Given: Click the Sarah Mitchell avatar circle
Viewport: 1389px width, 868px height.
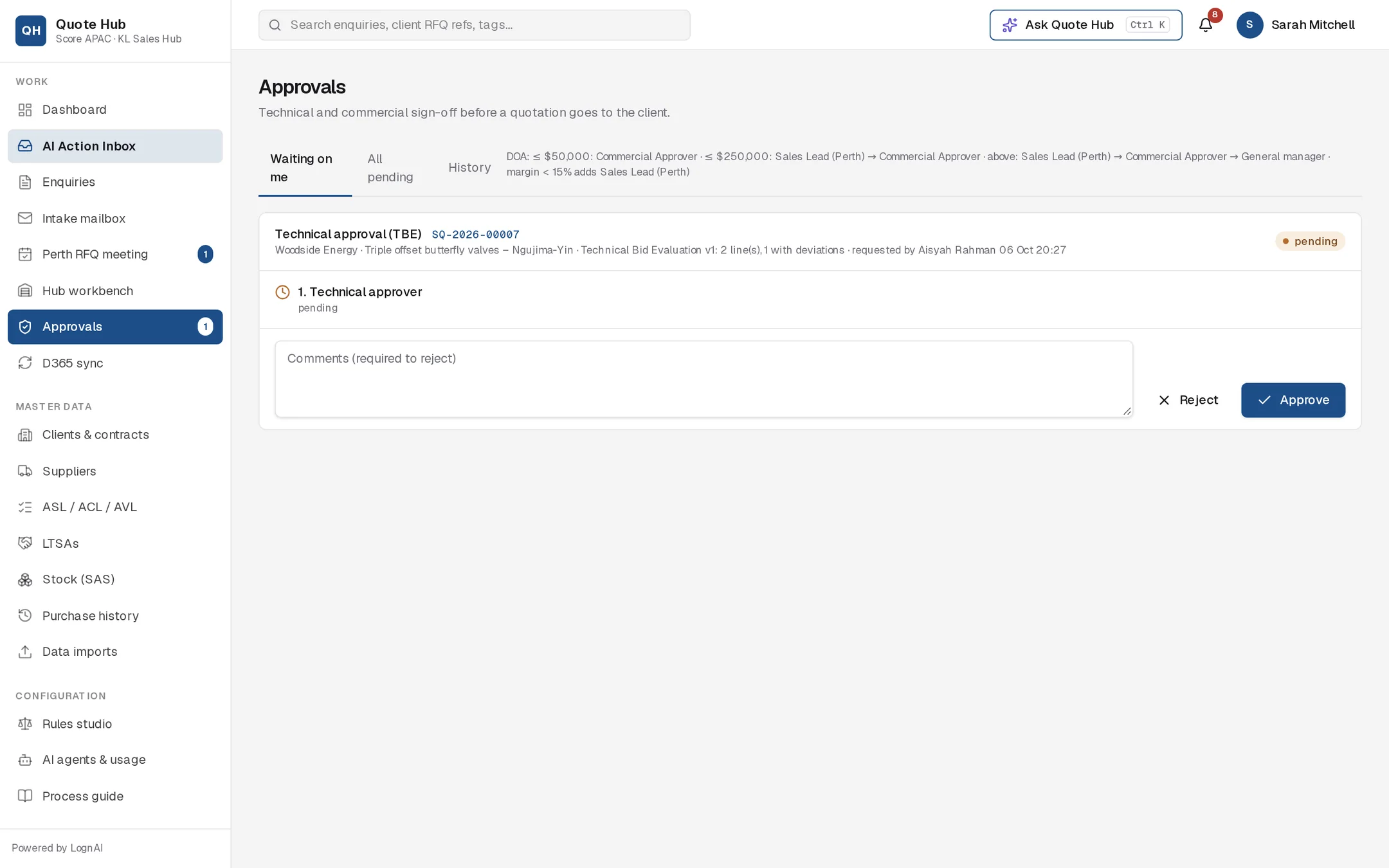Looking at the screenshot, I should [1249, 25].
